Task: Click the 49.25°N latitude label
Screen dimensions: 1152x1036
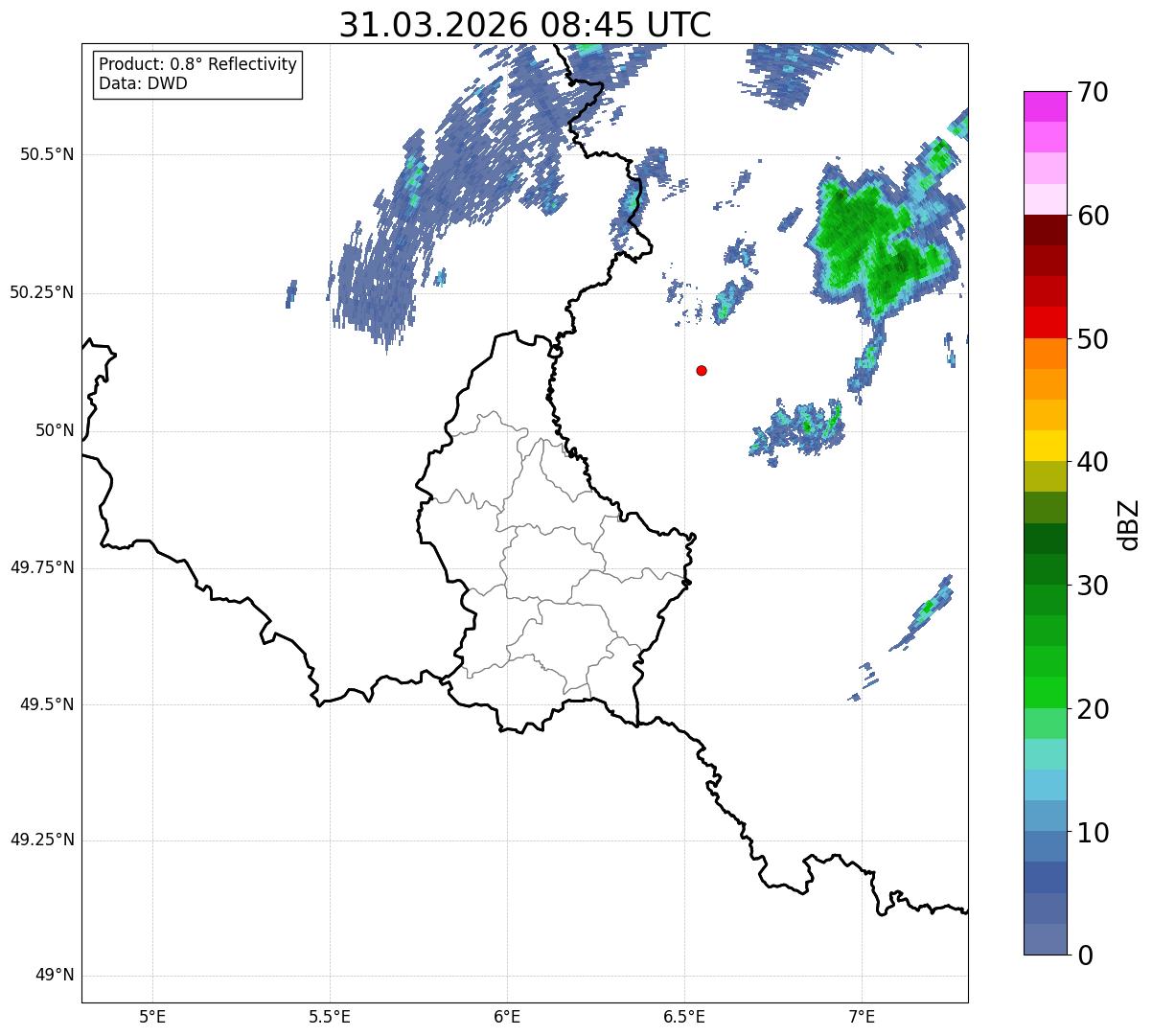Action: 41,840
